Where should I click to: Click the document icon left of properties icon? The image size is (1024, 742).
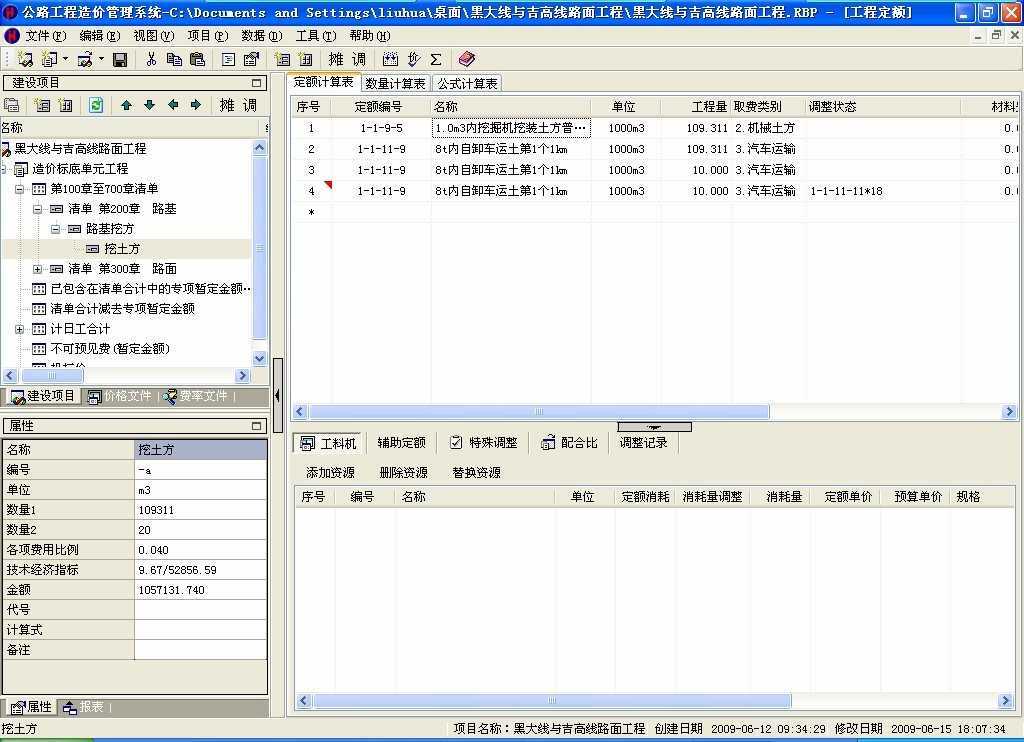(x=228, y=59)
